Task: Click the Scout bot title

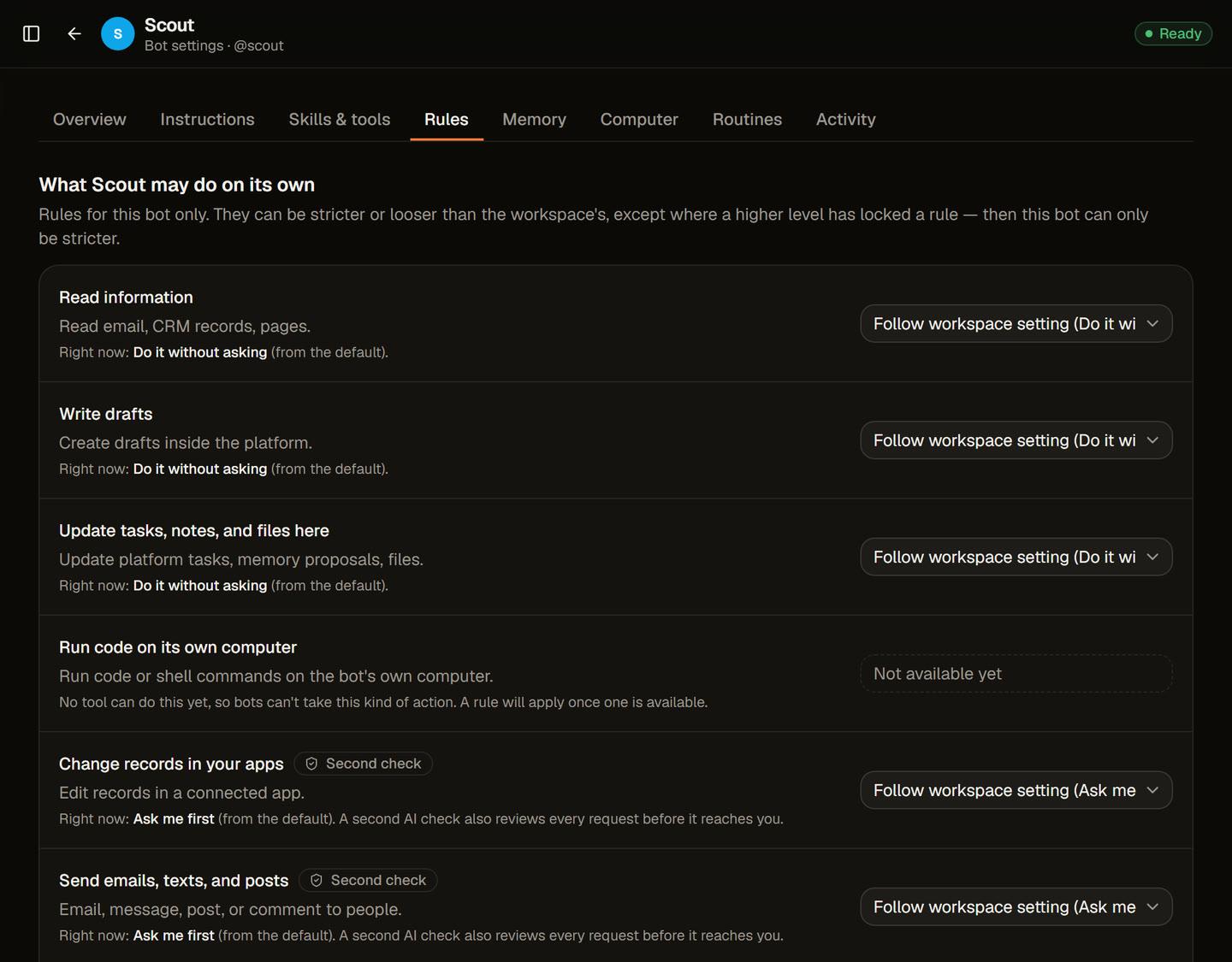Action: (x=169, y=25)
